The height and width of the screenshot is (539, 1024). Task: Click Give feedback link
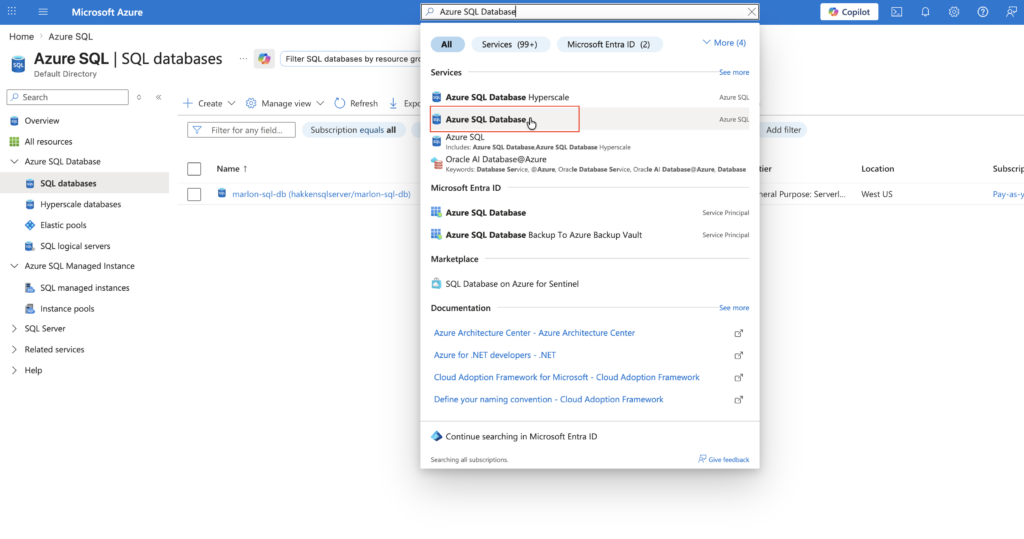click(x=724, y=459)
